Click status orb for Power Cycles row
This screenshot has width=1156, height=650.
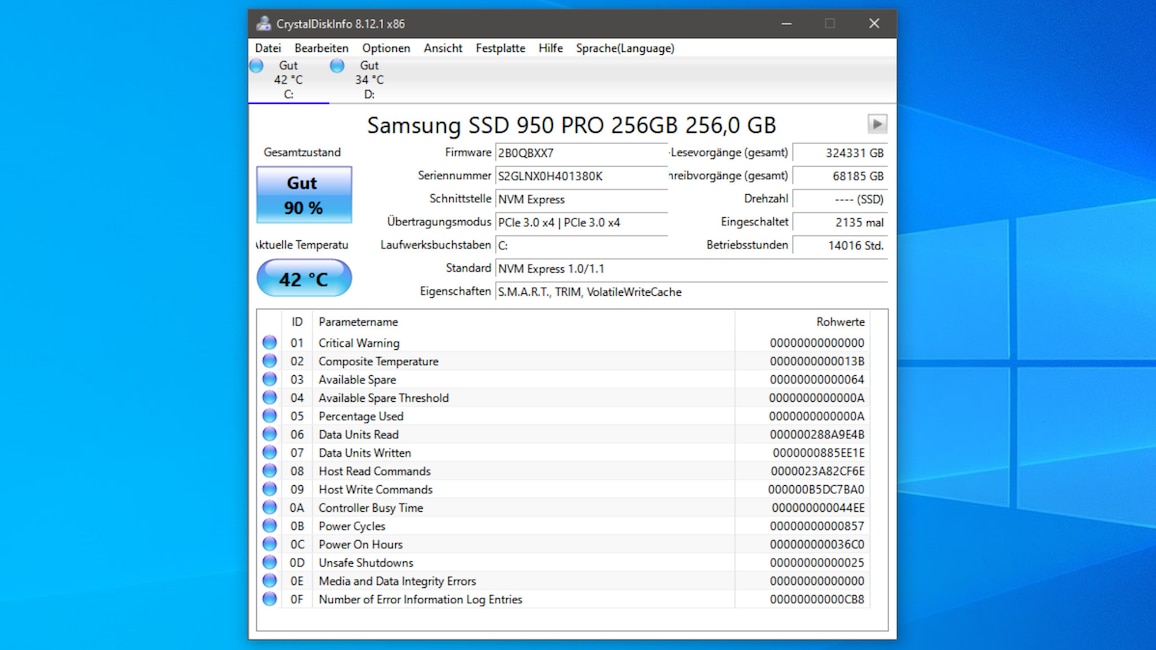[x=270, y=526]
